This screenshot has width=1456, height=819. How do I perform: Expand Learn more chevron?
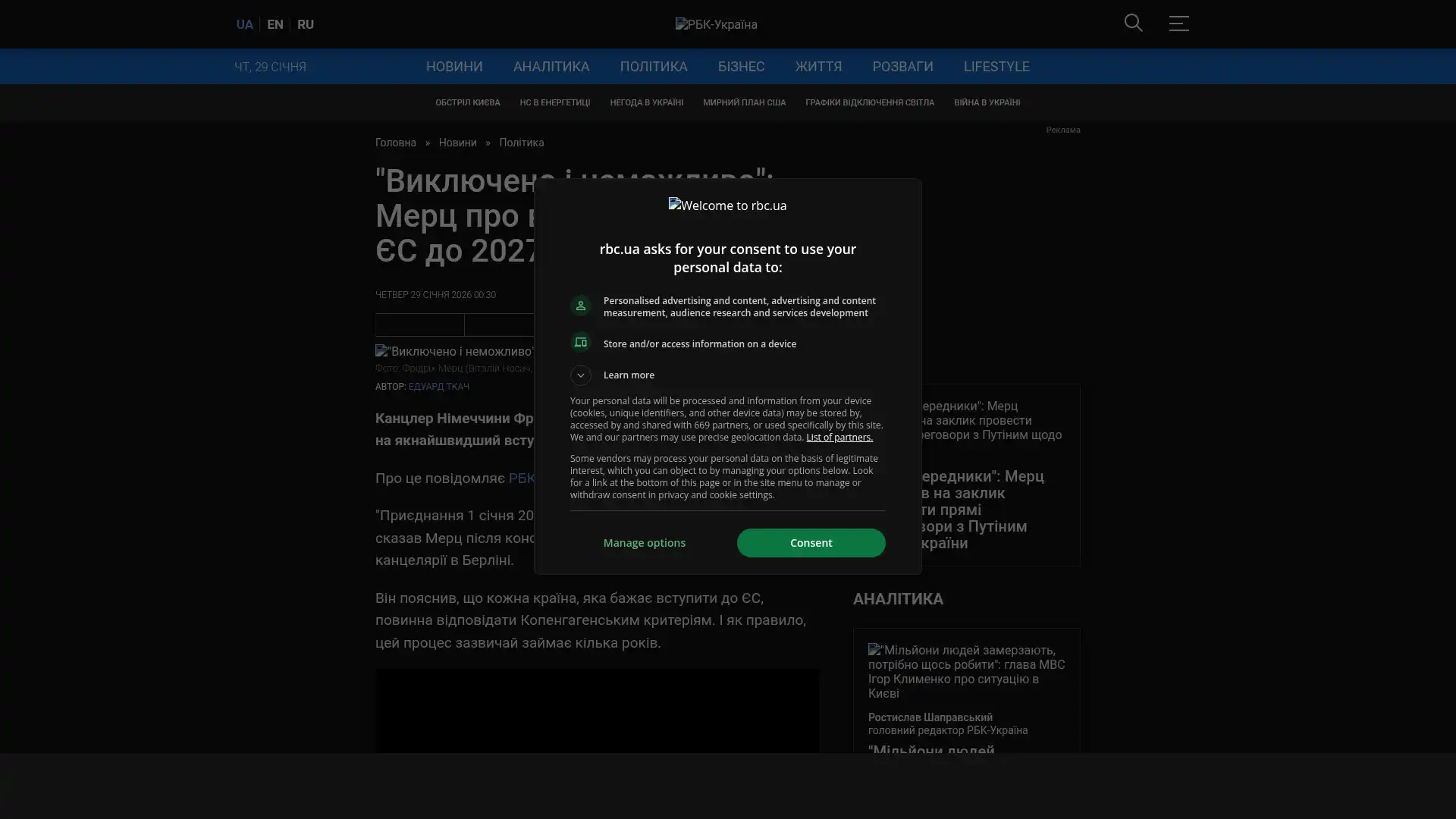(581, 375)
